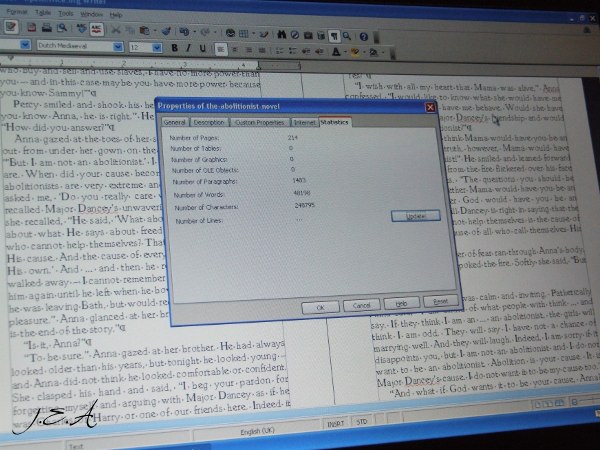
Task: Switch to the Internet tab
Action: pyautogui.click(x=305, y=122)
